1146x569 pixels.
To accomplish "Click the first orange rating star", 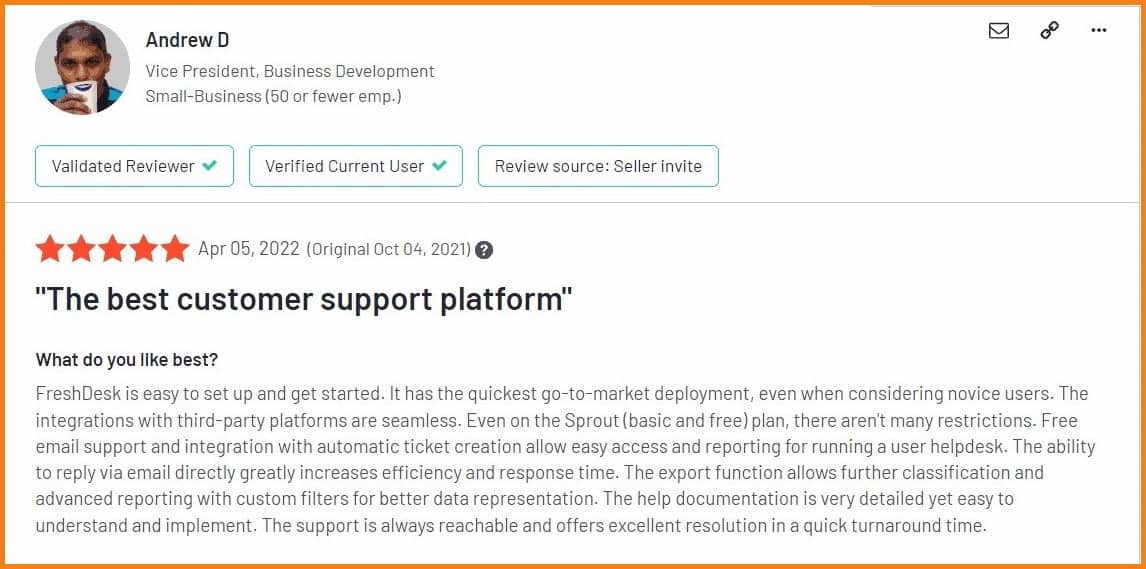I will [50, 249].
